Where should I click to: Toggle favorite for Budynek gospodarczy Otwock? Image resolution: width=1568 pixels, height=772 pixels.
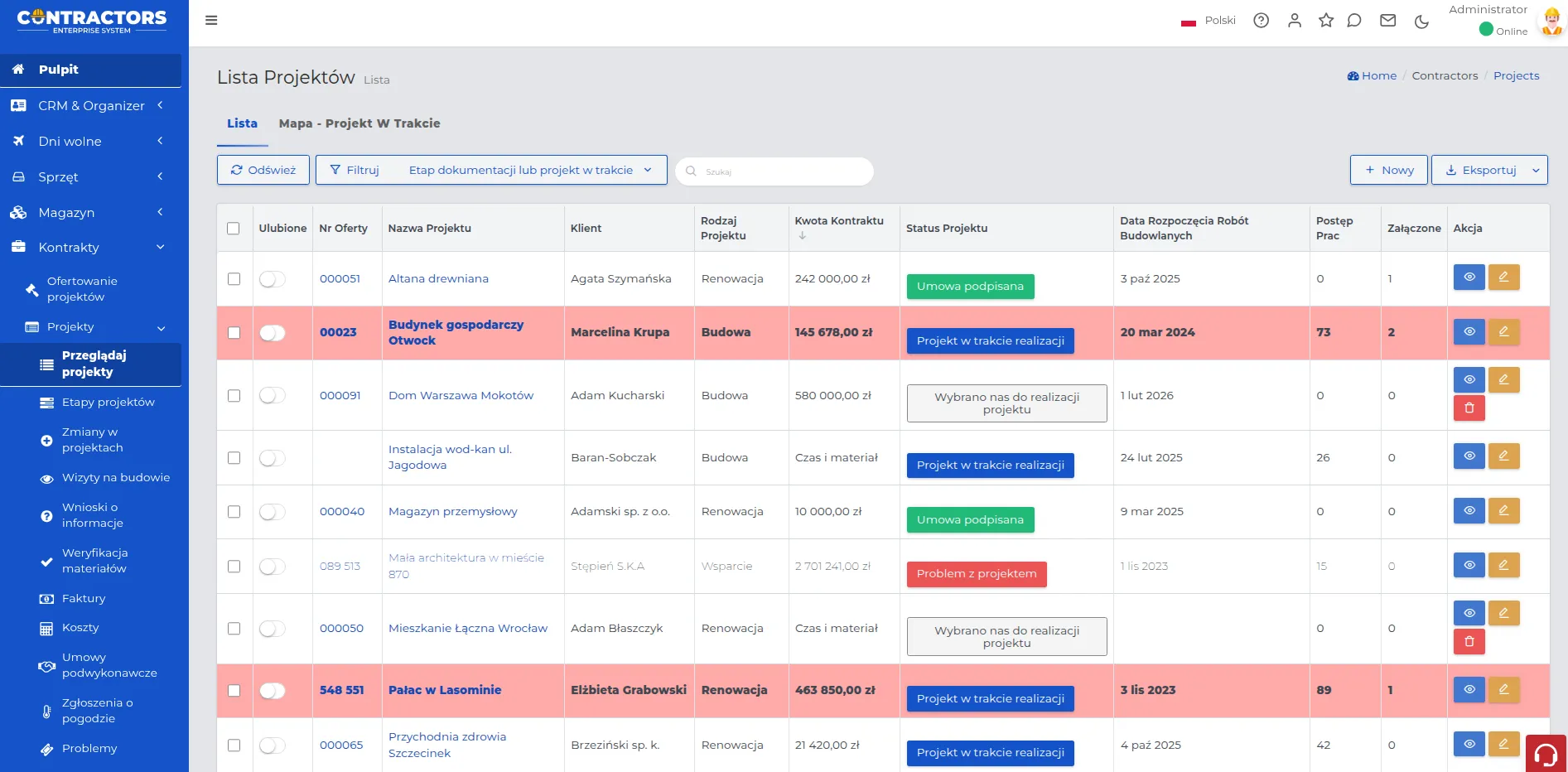272,333
